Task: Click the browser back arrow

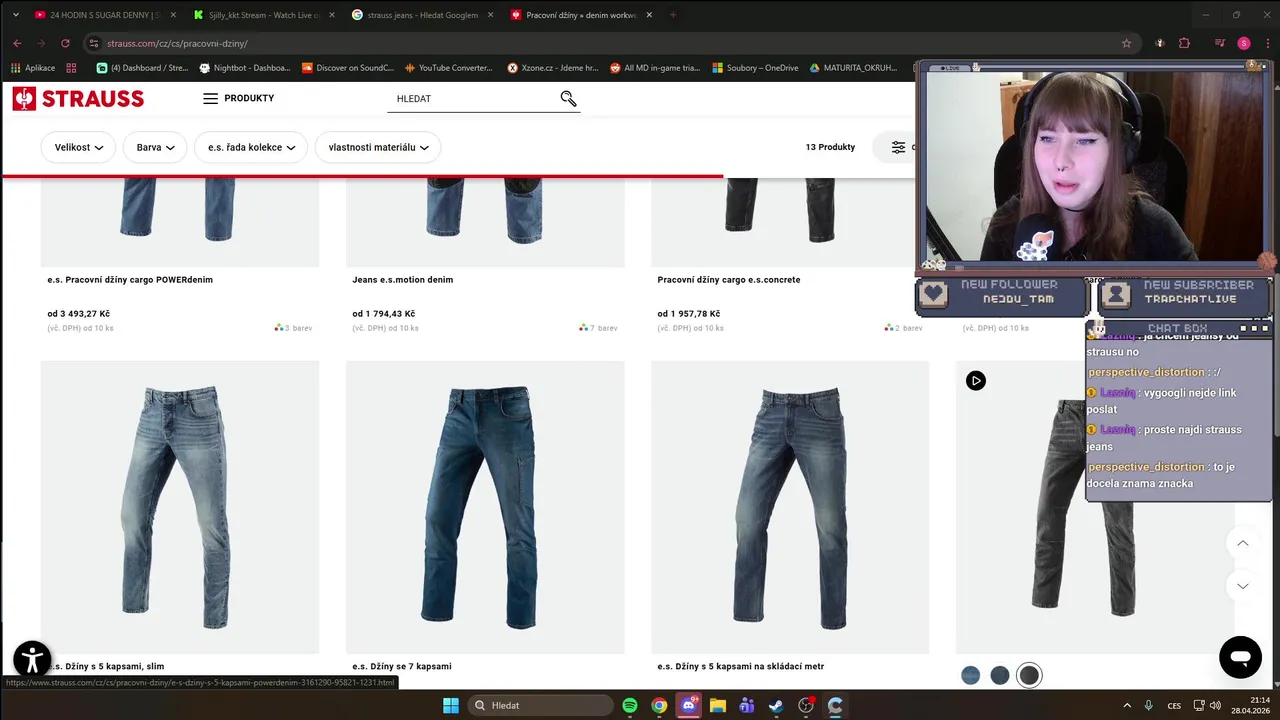Action: coord(17,43)
